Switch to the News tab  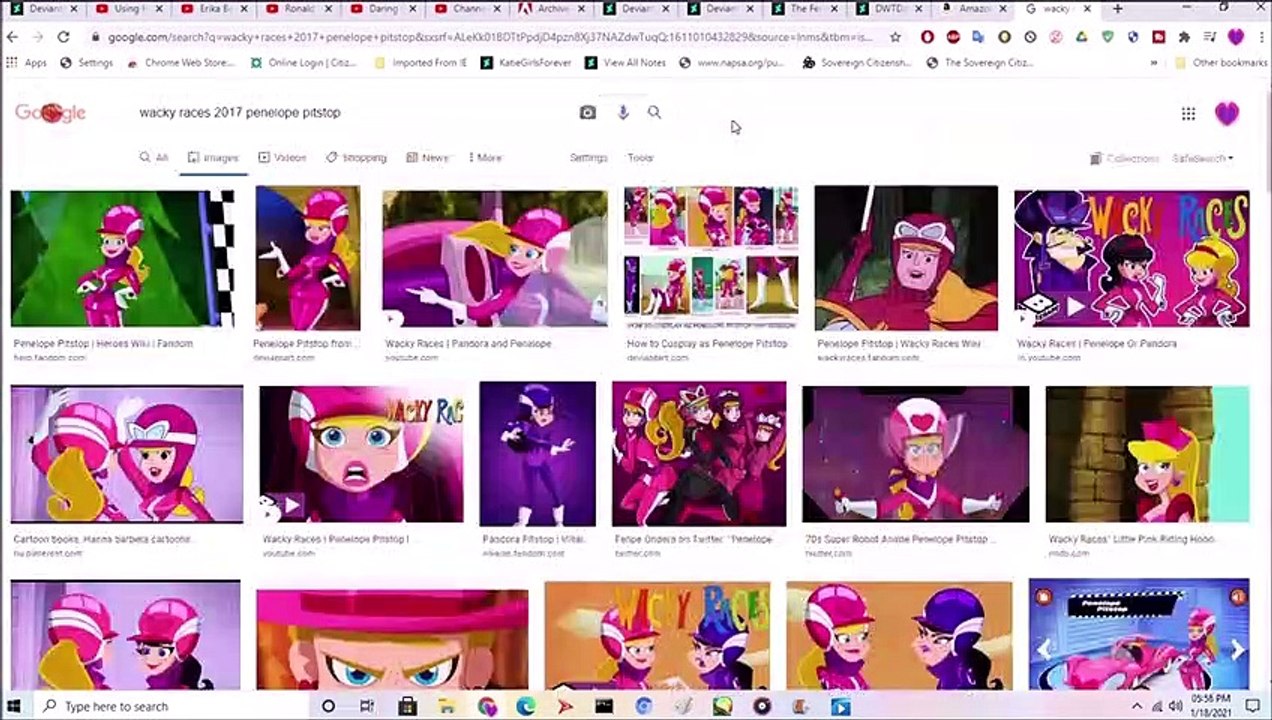(427, 158)
